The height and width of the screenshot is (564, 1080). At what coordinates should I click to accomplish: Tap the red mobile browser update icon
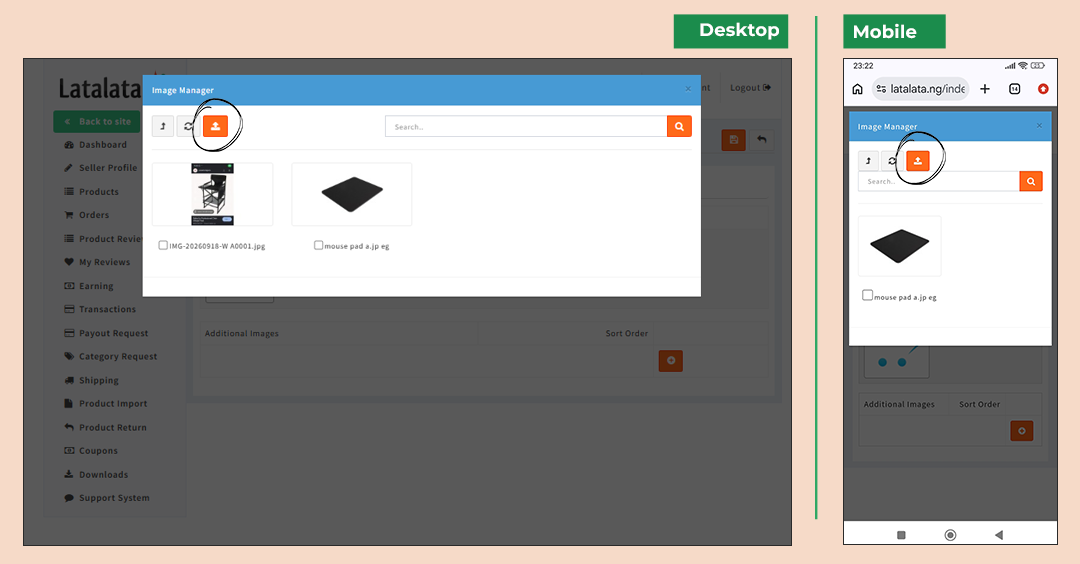tap(1043, 89)
